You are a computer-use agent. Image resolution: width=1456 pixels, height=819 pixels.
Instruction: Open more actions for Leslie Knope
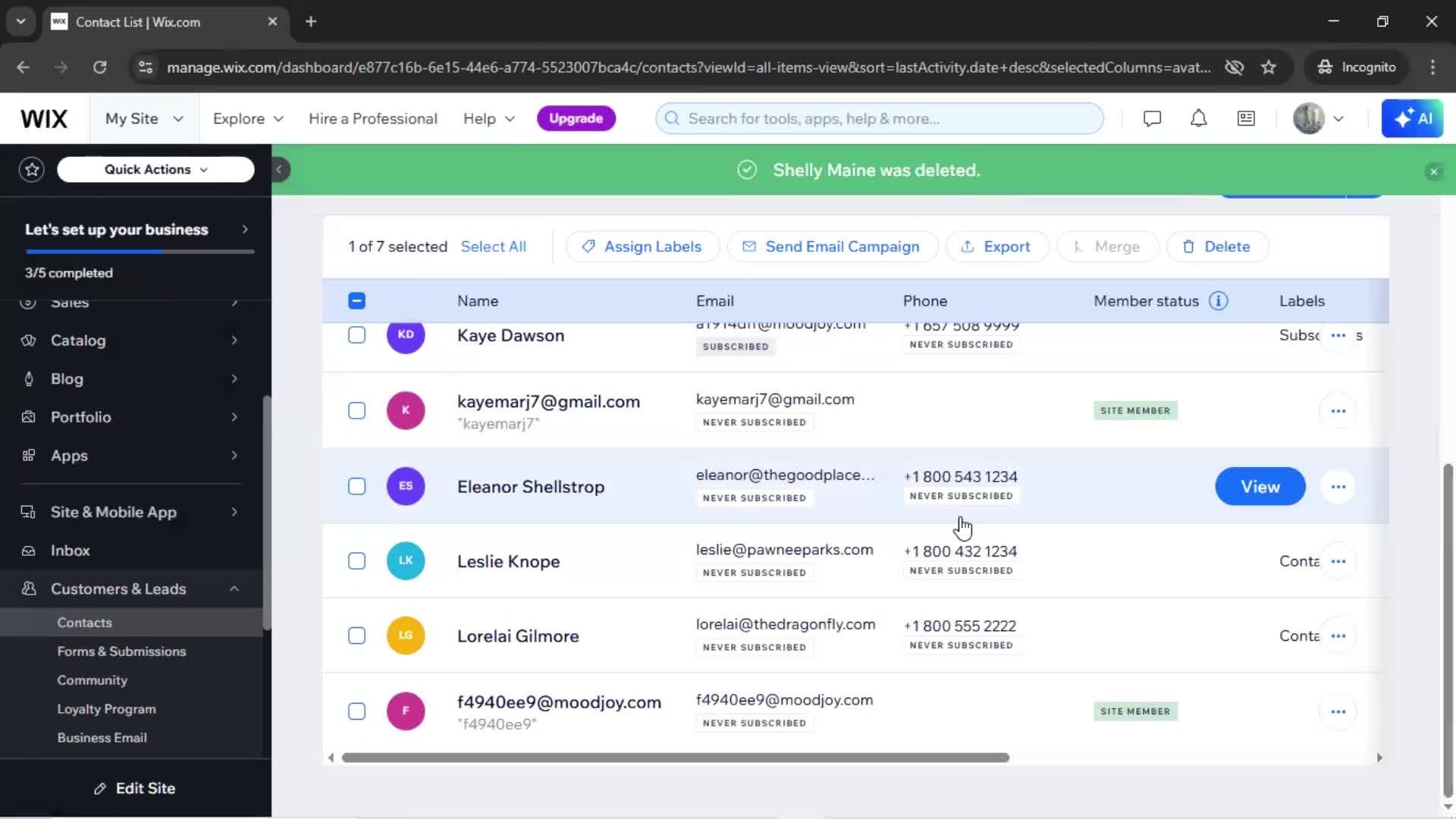[1338, 561]
